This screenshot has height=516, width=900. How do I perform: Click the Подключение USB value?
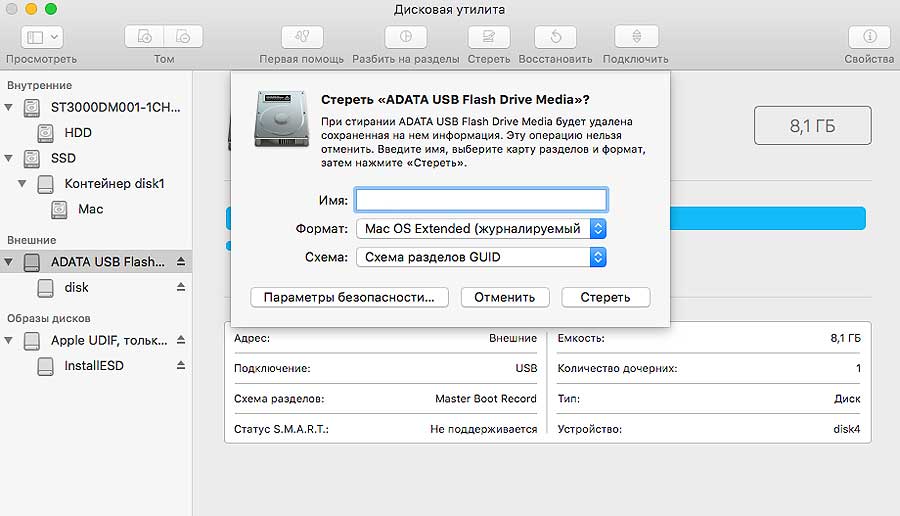click(526, 368)
